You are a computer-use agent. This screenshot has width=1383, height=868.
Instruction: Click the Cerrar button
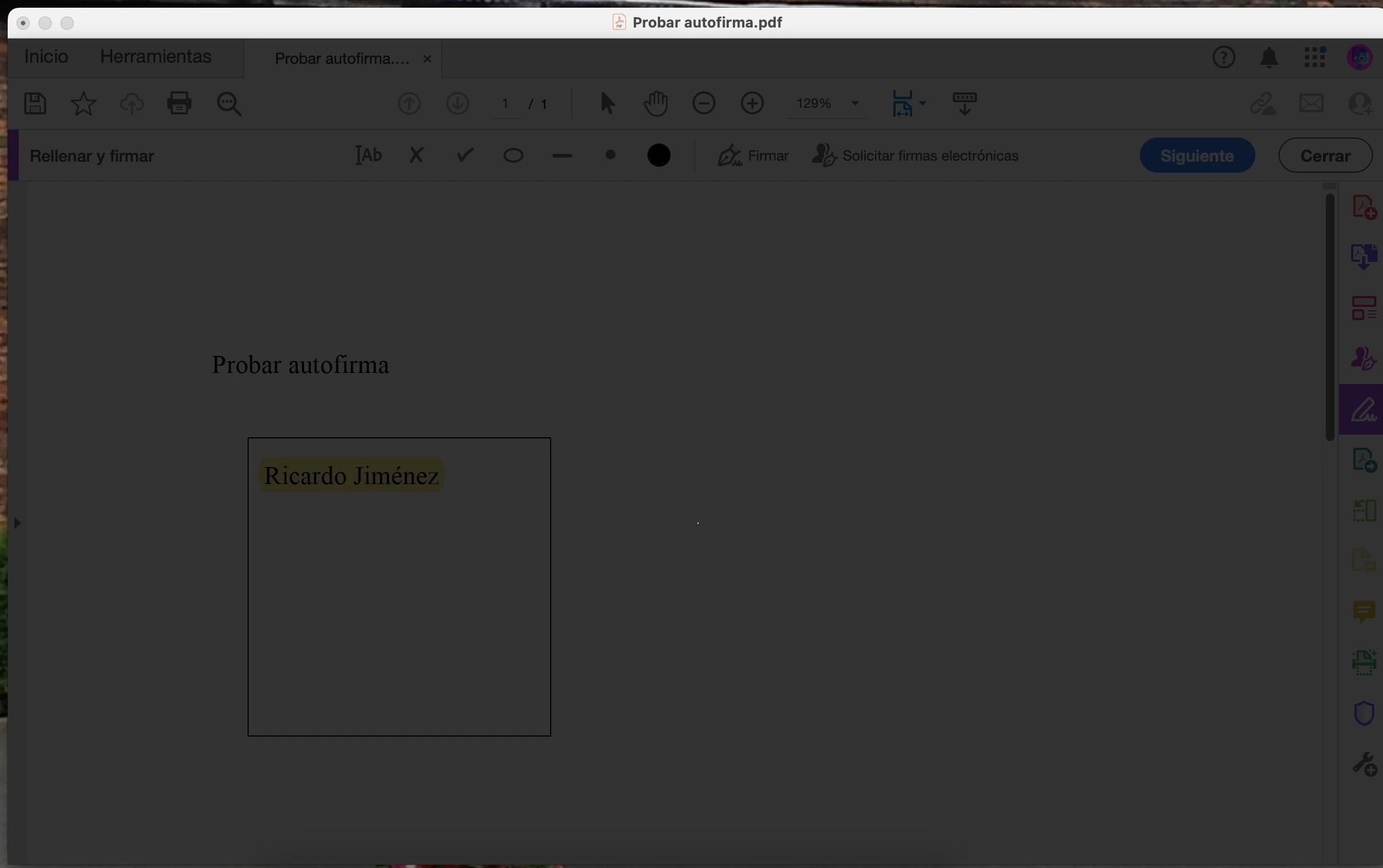click(x=1325, y=156)
